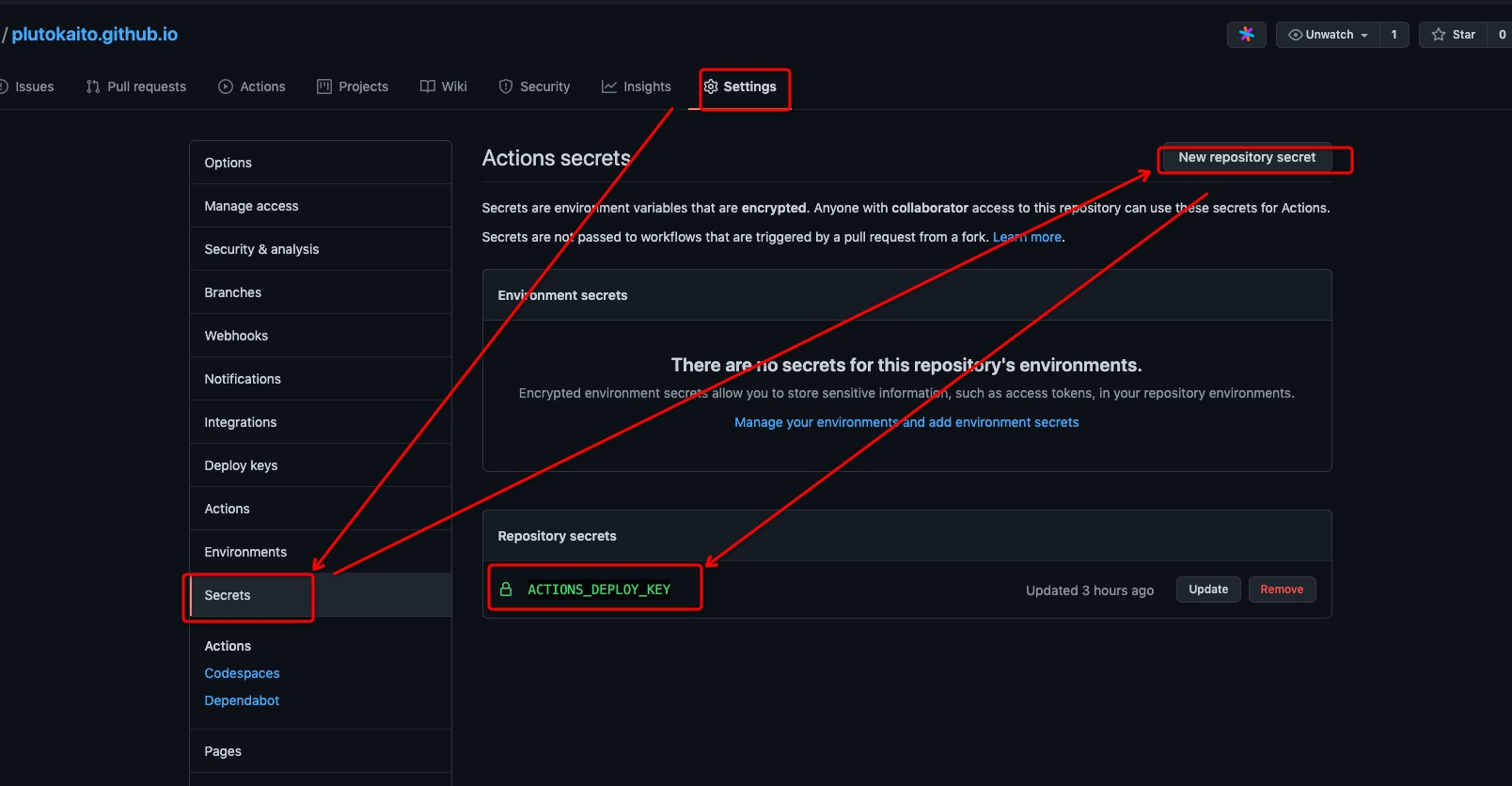Screen dimensions: 1512x786
Task: Click the Insights graph icon
Action: click(609, 86)
